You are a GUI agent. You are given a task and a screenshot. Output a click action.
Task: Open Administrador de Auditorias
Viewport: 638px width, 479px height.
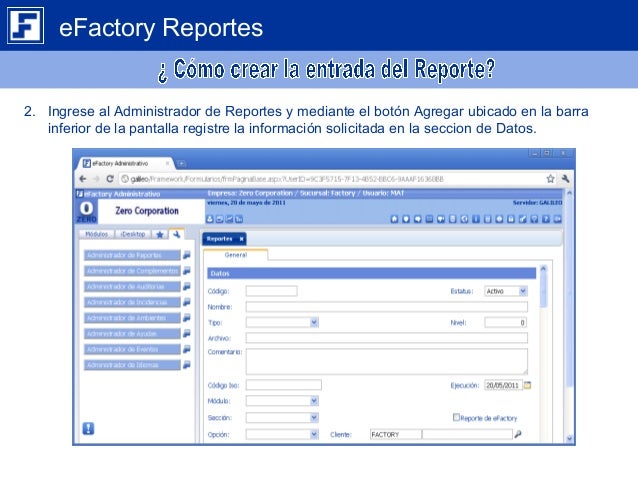click(132, 287)
